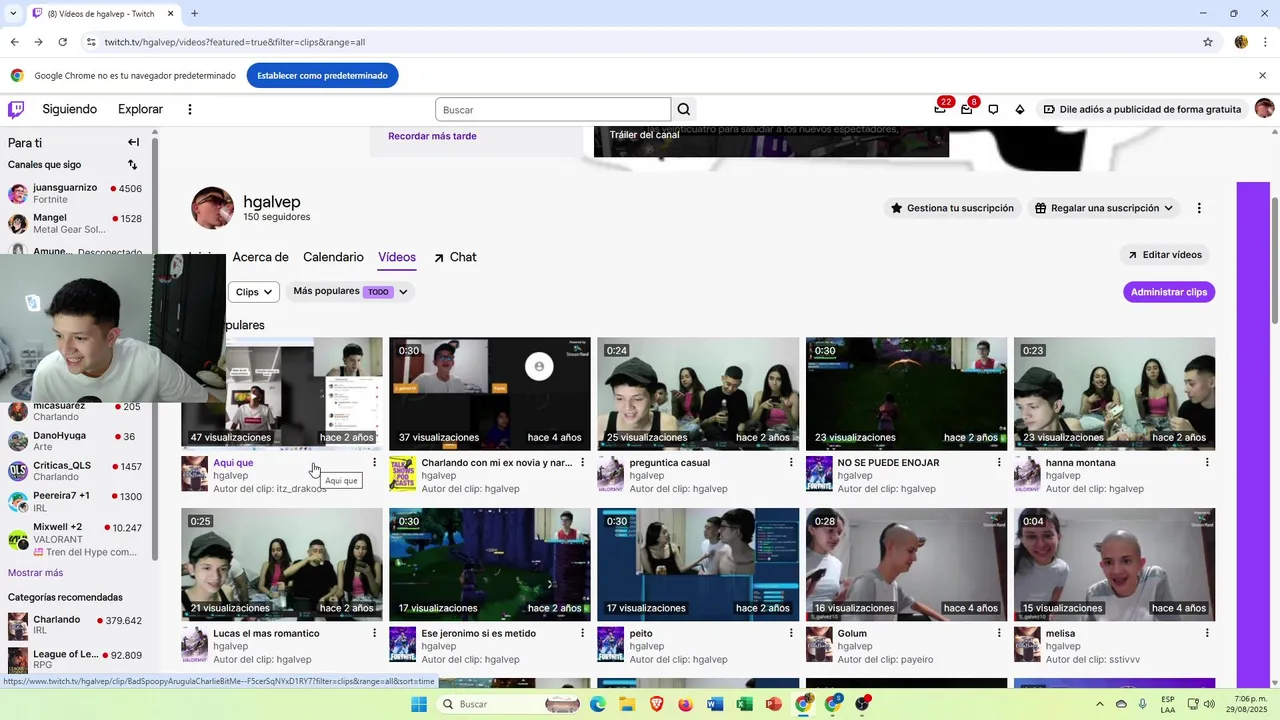The height and width of the screenshot is (720, 1280).
Task: Open the Bits diamond icon
Action: click(1020, 109)
